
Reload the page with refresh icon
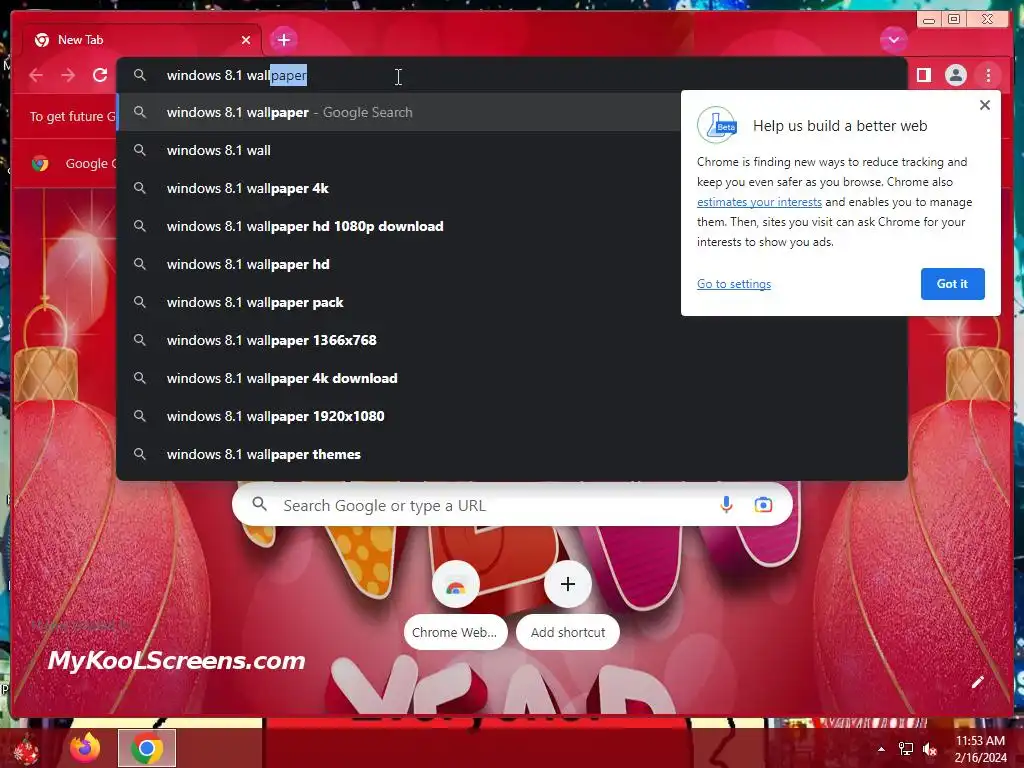point(100,75)
